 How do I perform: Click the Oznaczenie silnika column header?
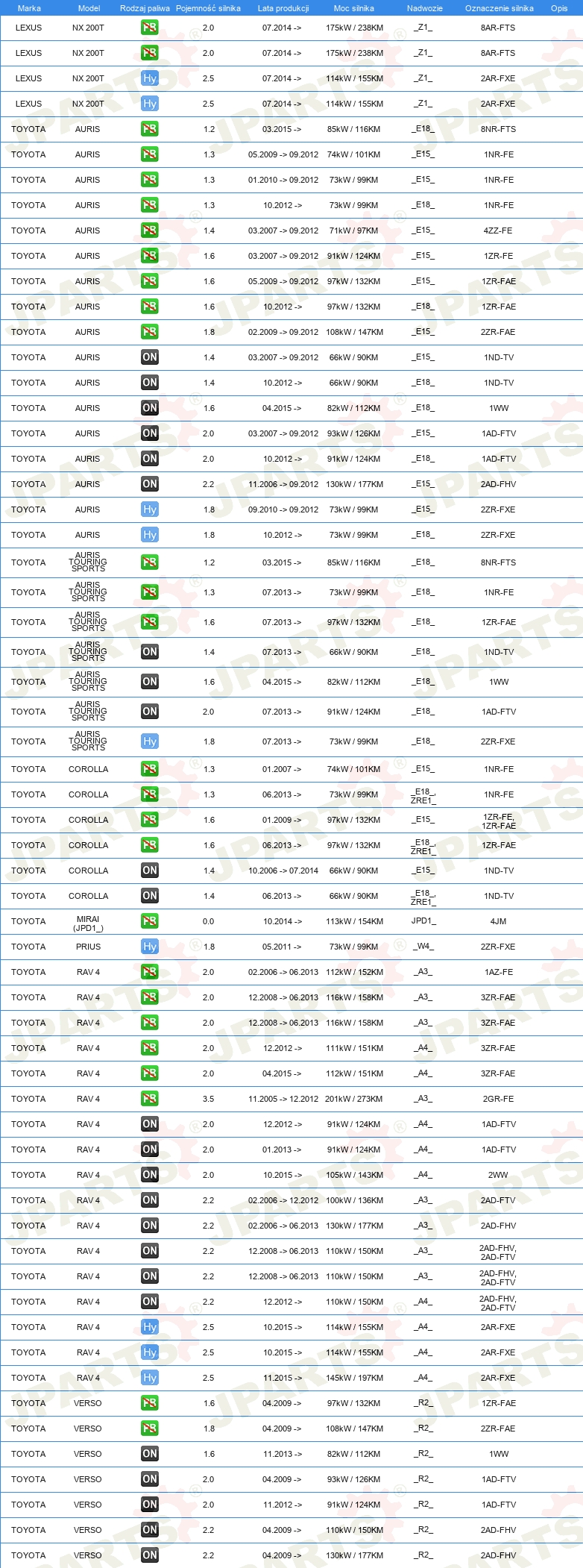tap(500, 8)
